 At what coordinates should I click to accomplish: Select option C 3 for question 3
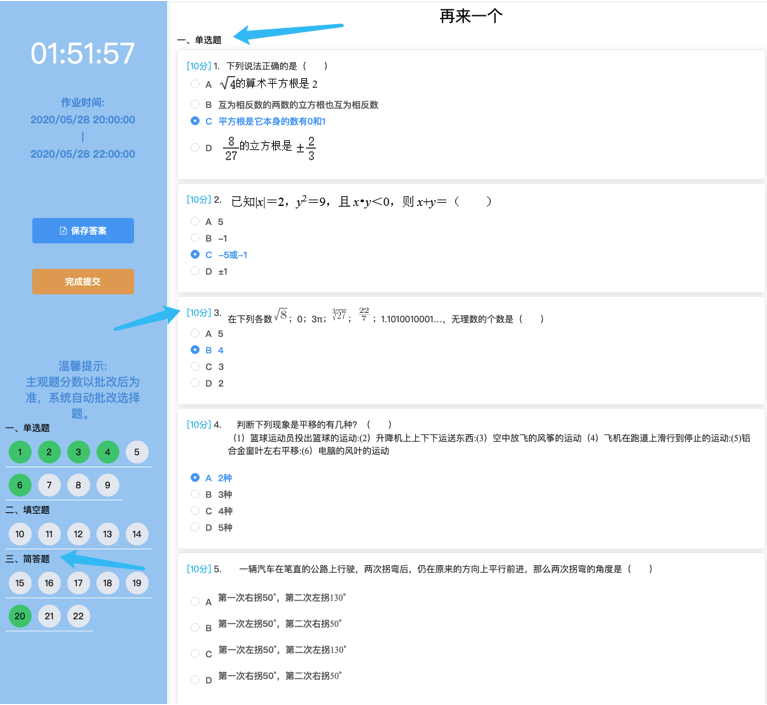tap(195, 366)
